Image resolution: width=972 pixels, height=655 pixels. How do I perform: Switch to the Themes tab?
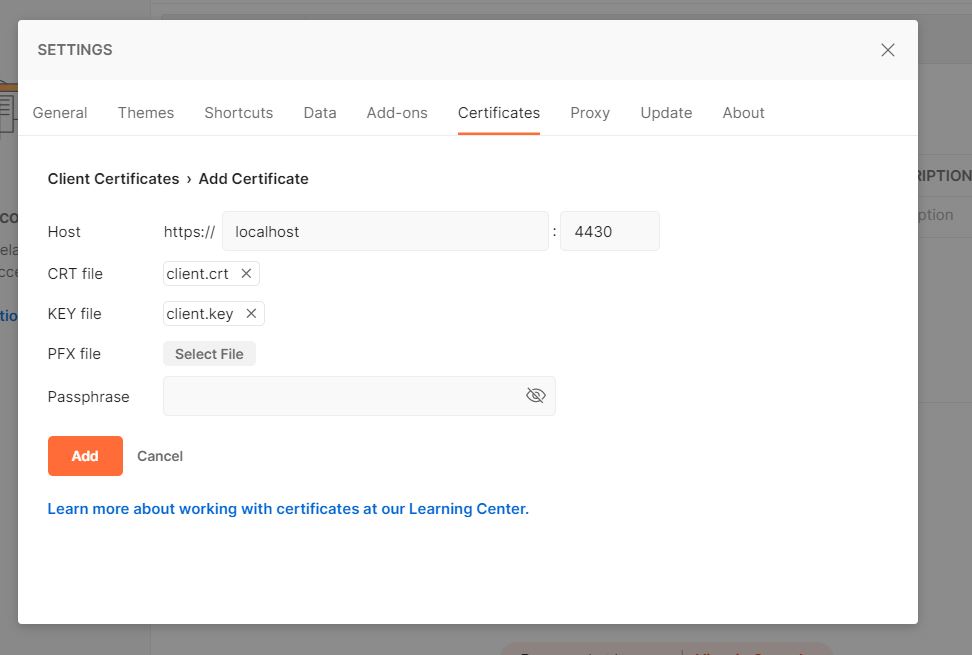pos(145,113)
